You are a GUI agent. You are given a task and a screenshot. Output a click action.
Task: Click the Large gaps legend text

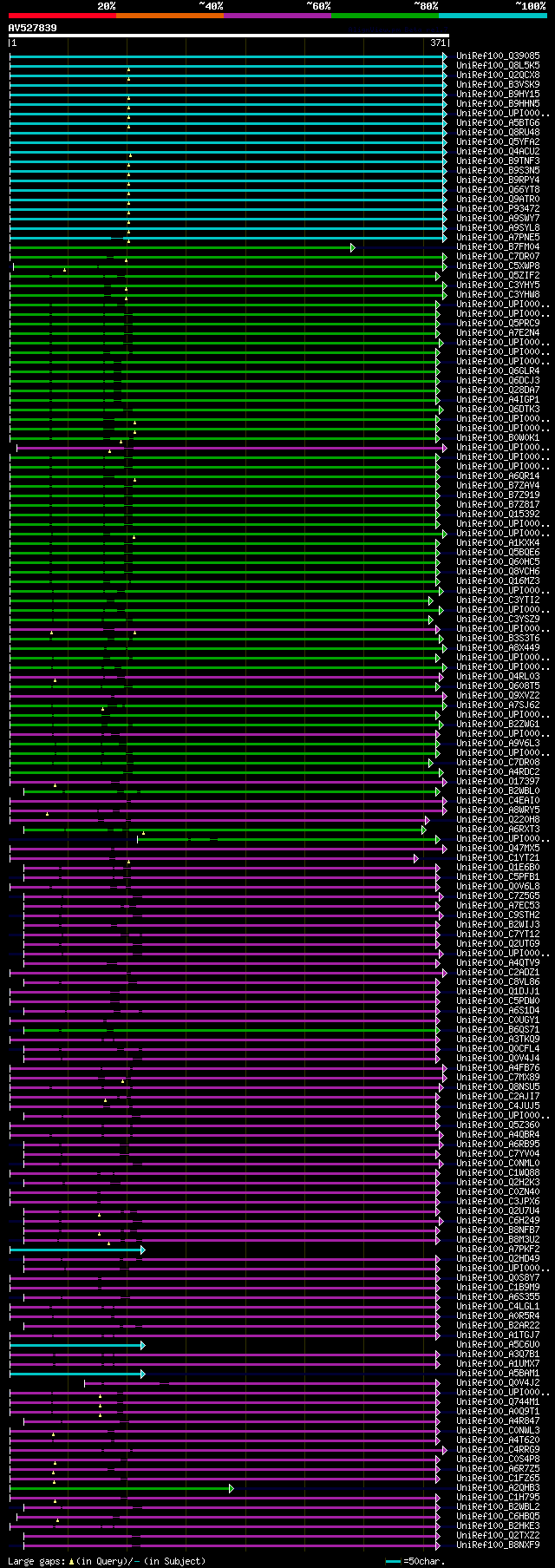[x=107, y=1561]
